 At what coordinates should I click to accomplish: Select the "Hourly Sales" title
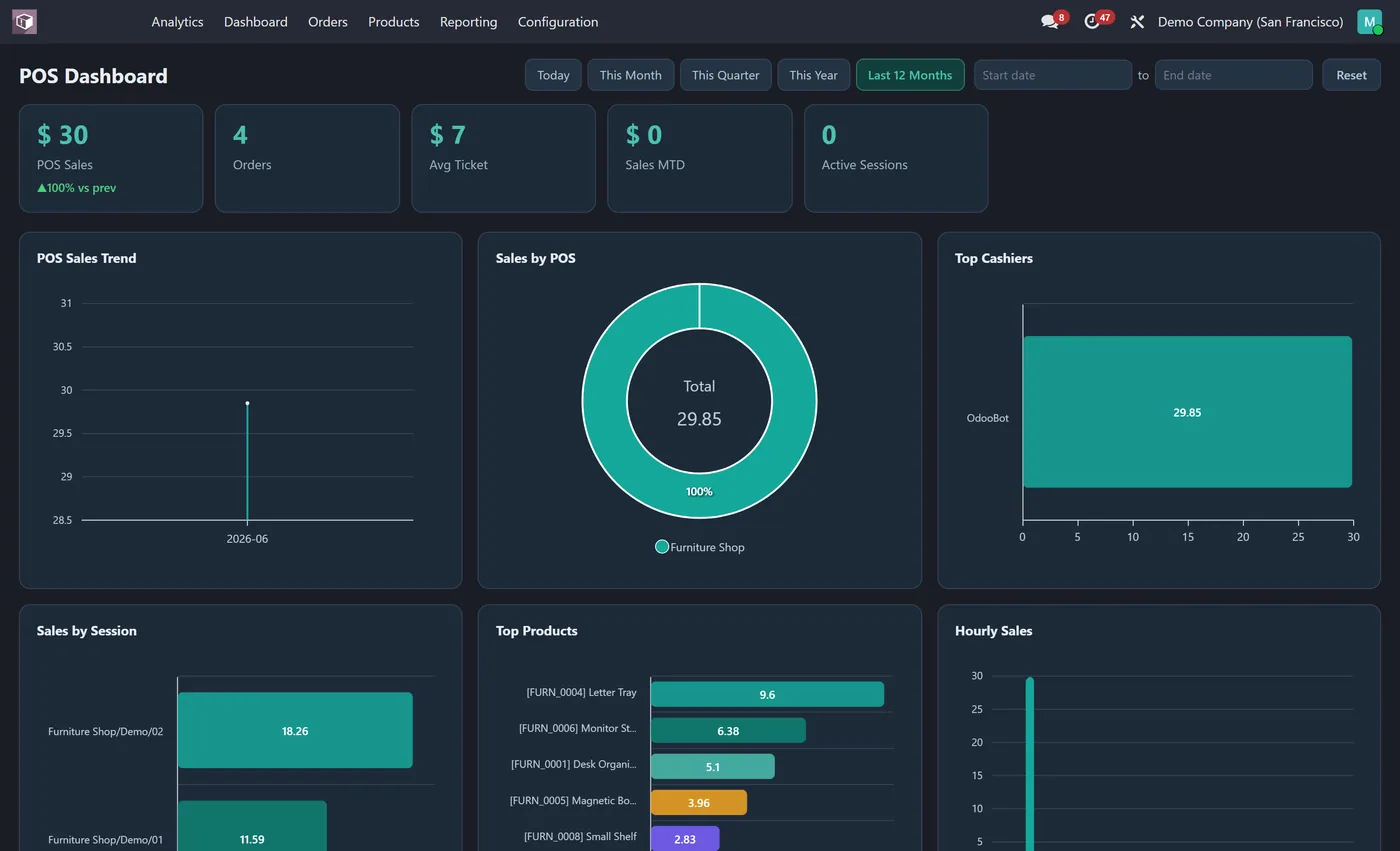[994, 631]
